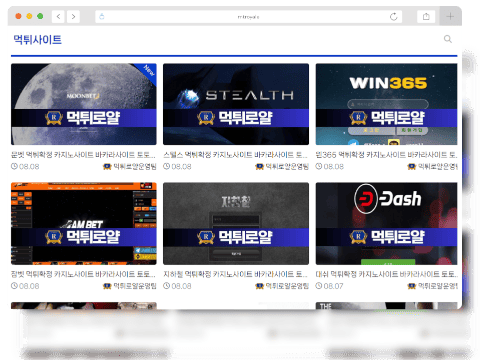The height and width of the screenshot is (360, 480).
Task: Click the crest logo on the STEALTH banner
Action: click(206, 118)
